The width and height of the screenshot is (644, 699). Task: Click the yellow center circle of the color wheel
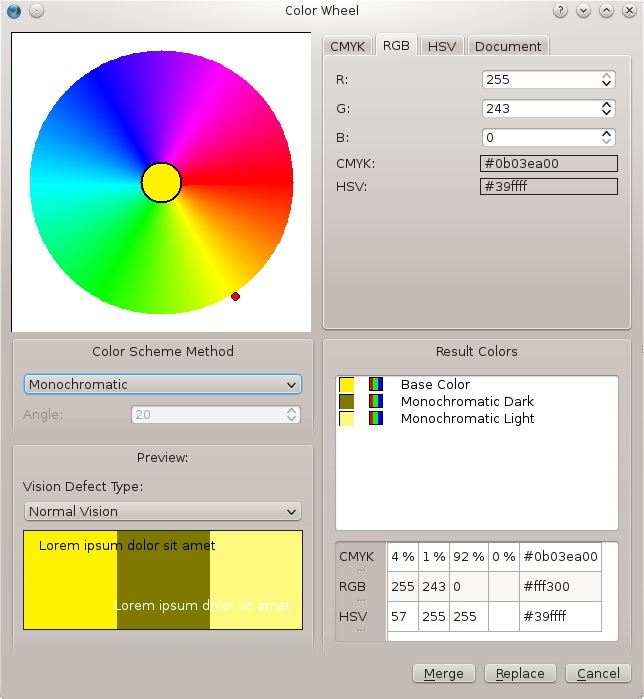[x=161, y=182]
